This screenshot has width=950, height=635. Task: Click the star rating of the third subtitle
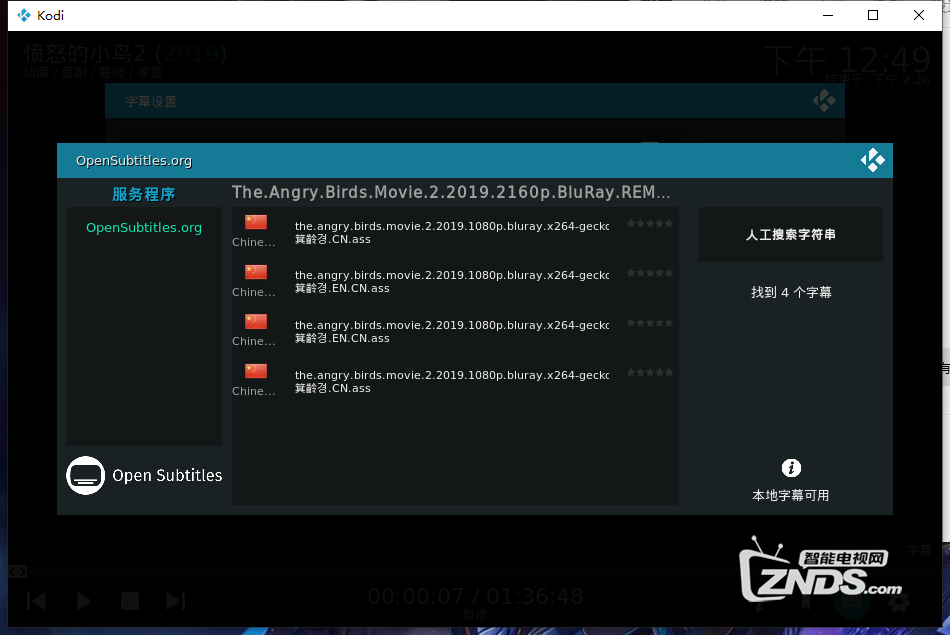(x=649, y=323)
